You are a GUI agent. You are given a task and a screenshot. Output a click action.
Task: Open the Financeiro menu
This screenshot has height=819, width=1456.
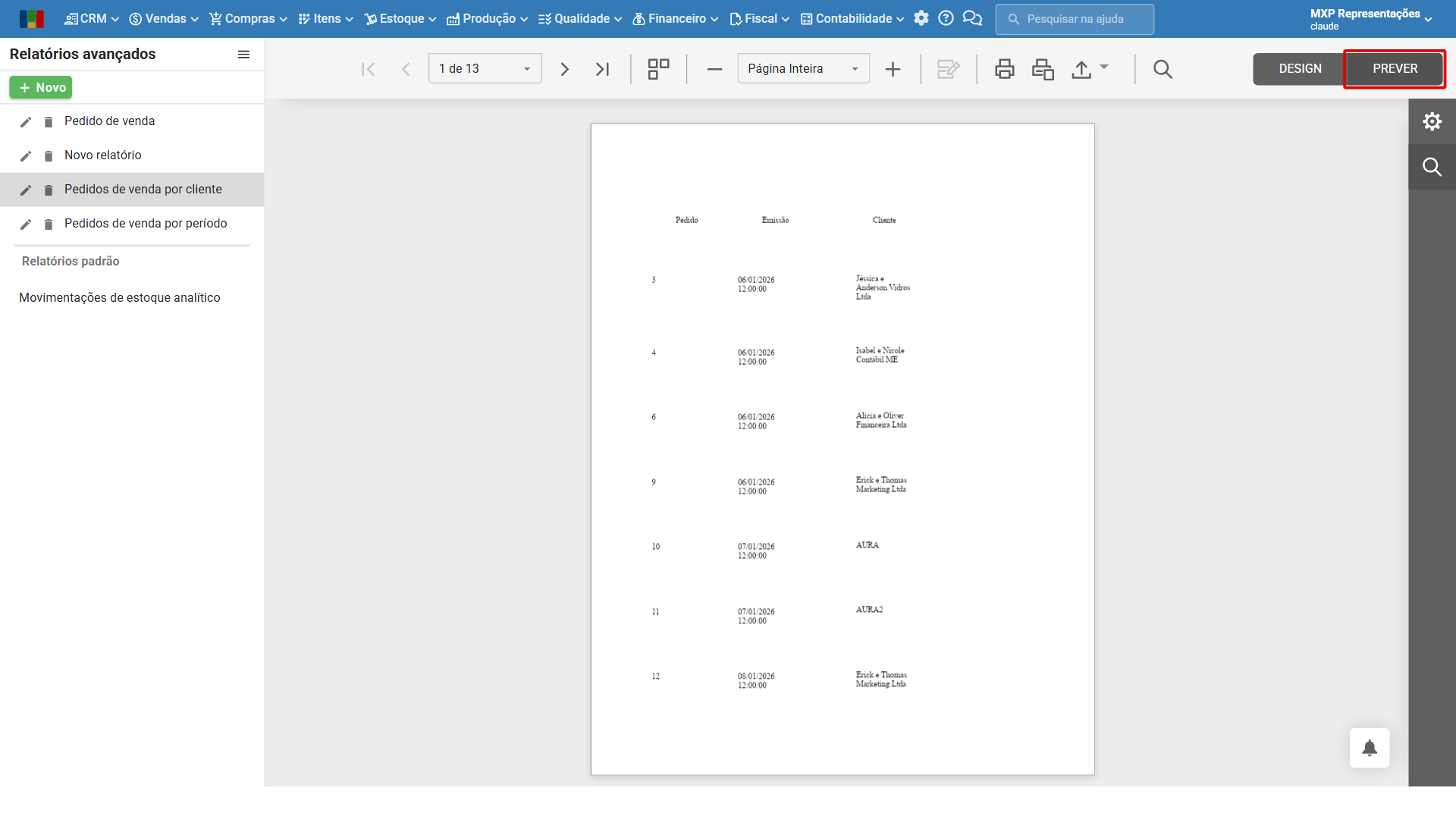click(675, 18)
